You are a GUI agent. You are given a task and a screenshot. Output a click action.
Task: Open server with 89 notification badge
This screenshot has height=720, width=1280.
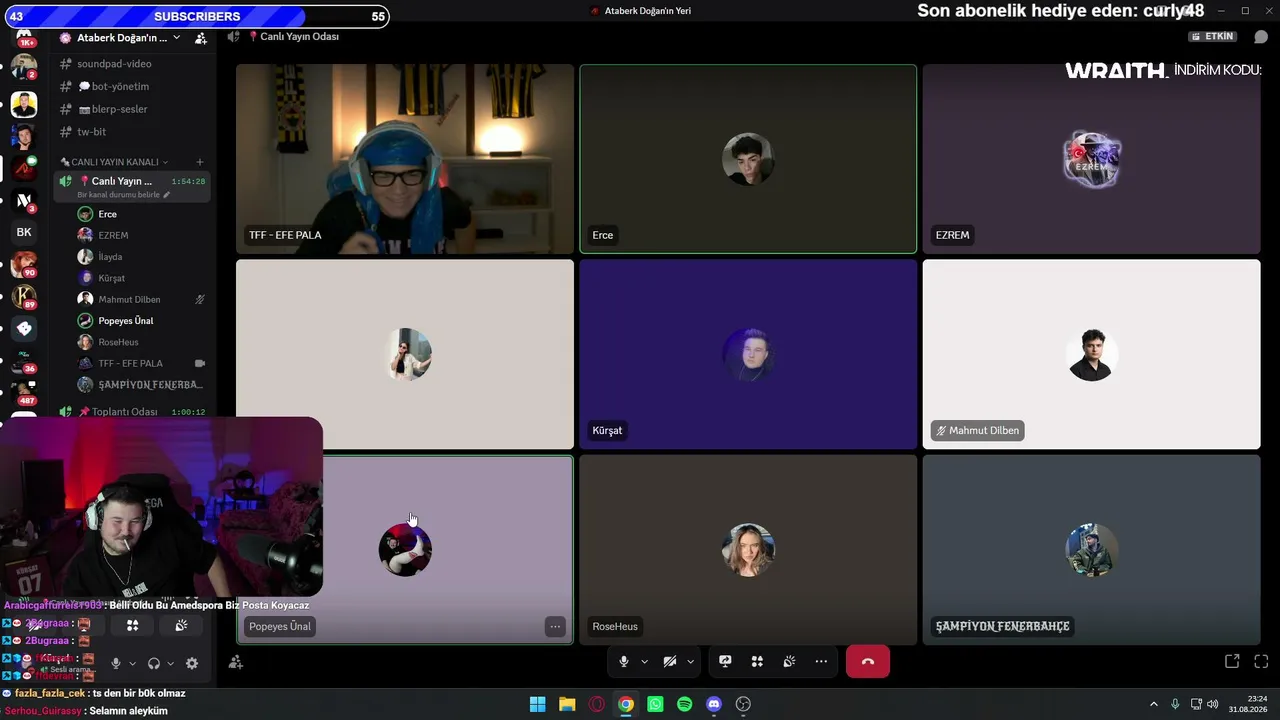click(24, 297)
